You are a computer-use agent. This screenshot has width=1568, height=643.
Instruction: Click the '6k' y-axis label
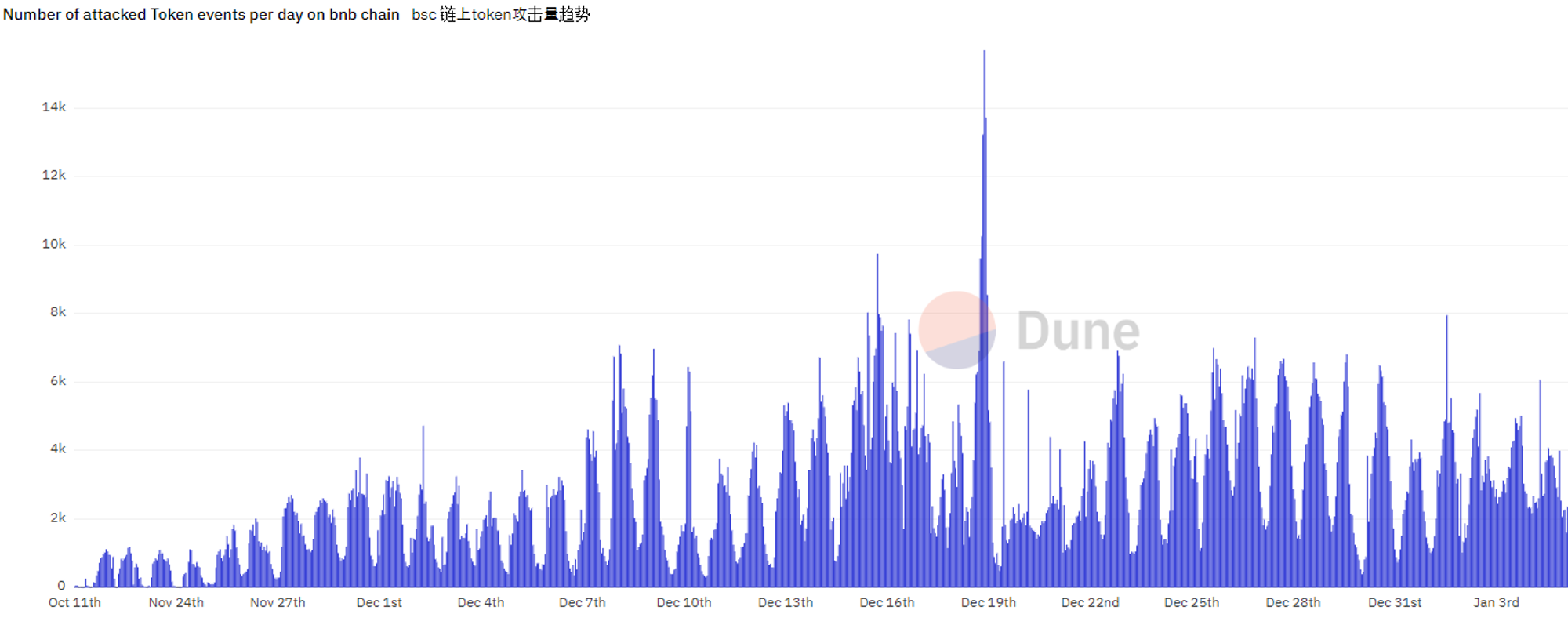[x=58, y=381]
